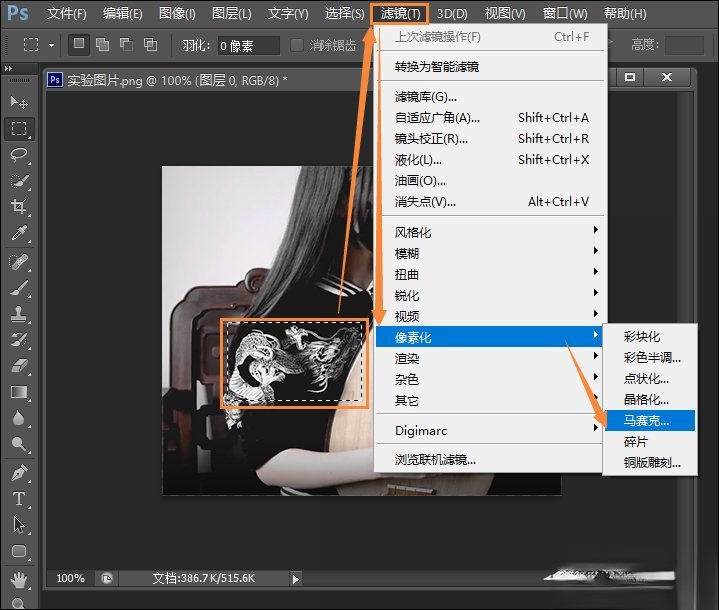
Task: Choose 铜版雕刻... from the submenu
Action: click(650, 462)
